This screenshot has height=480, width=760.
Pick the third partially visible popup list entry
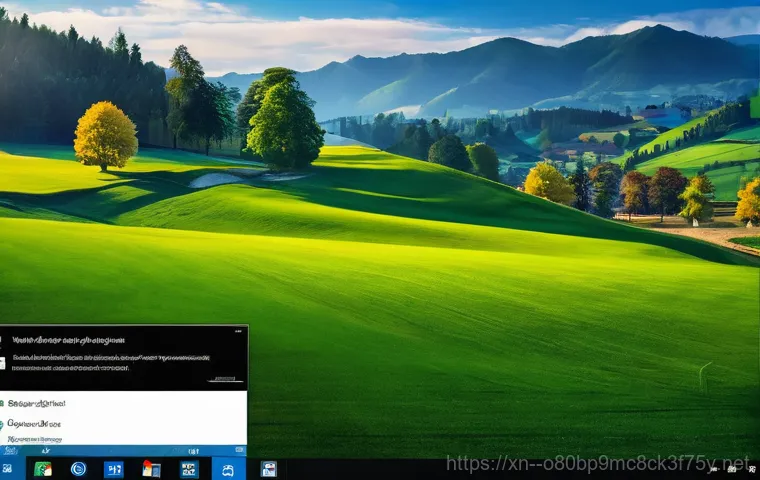tap(35, 438)
